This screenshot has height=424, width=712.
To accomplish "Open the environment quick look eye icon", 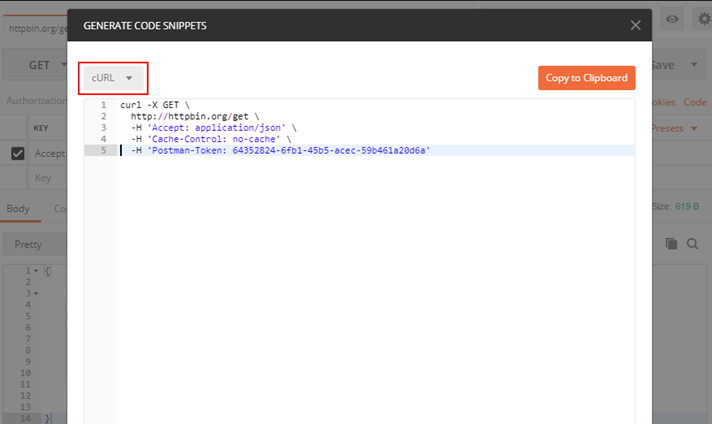I will click(x=672, y=19).
